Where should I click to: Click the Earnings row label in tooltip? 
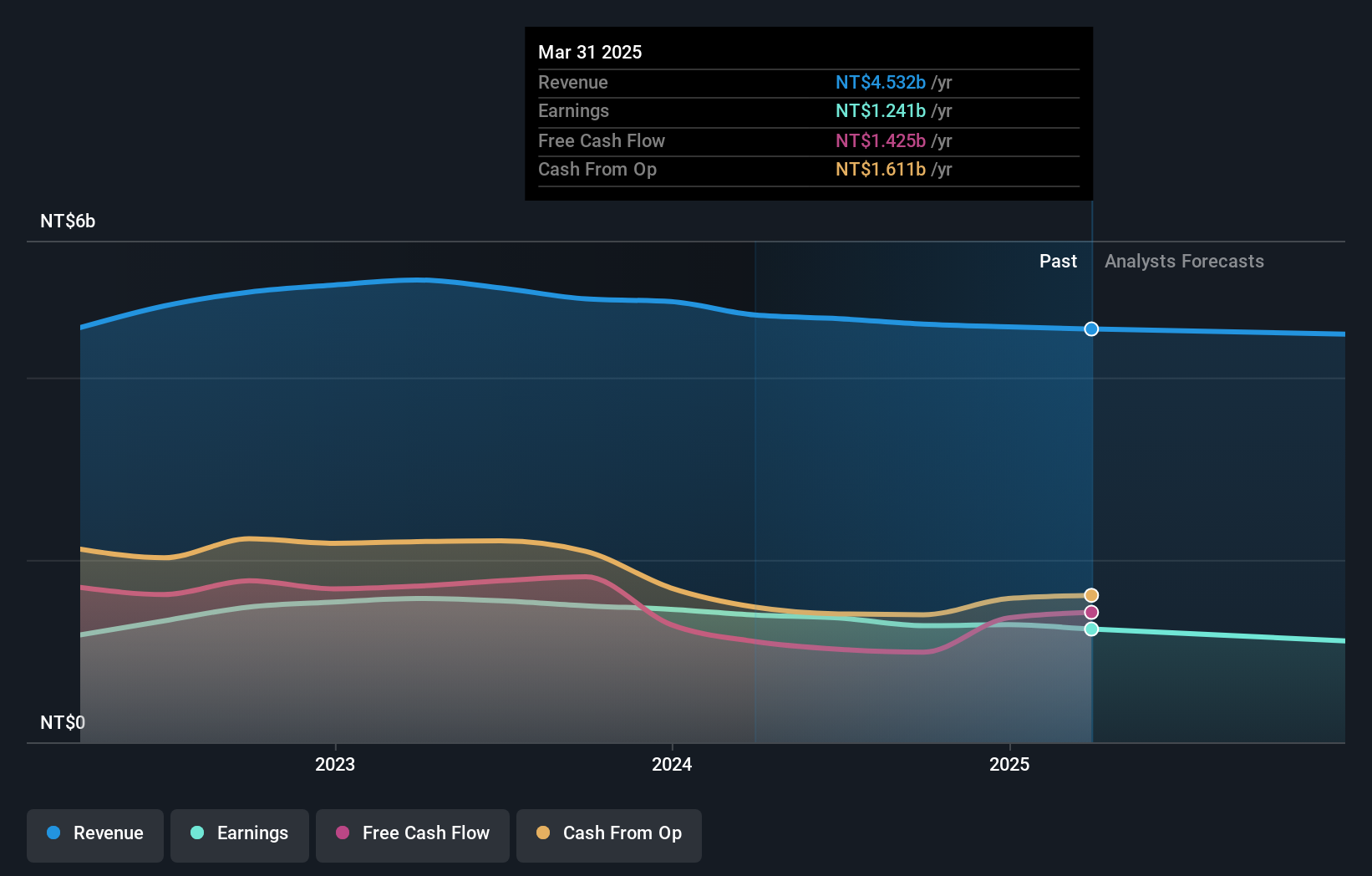573,111
